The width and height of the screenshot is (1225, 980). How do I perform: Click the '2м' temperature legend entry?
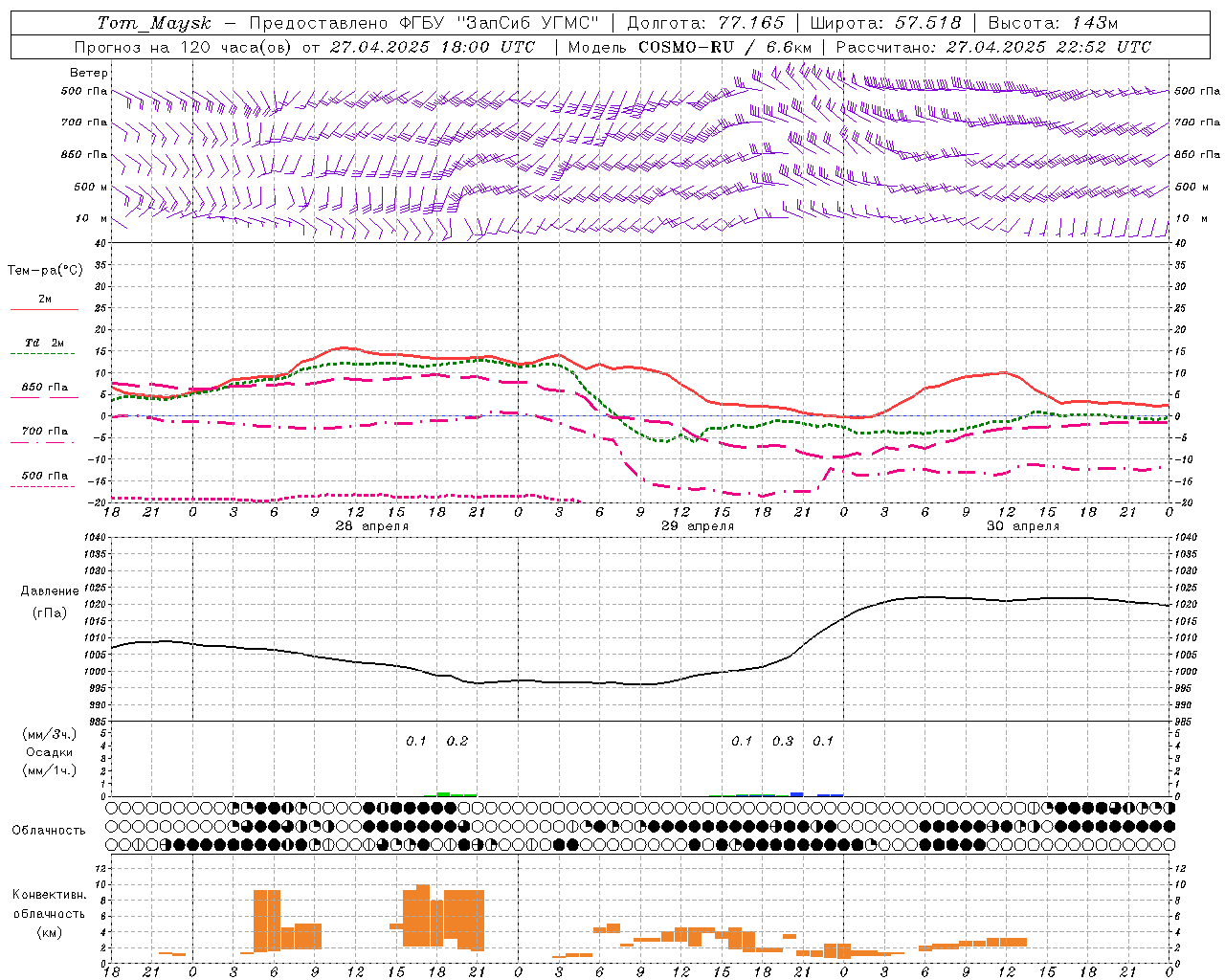45,300
